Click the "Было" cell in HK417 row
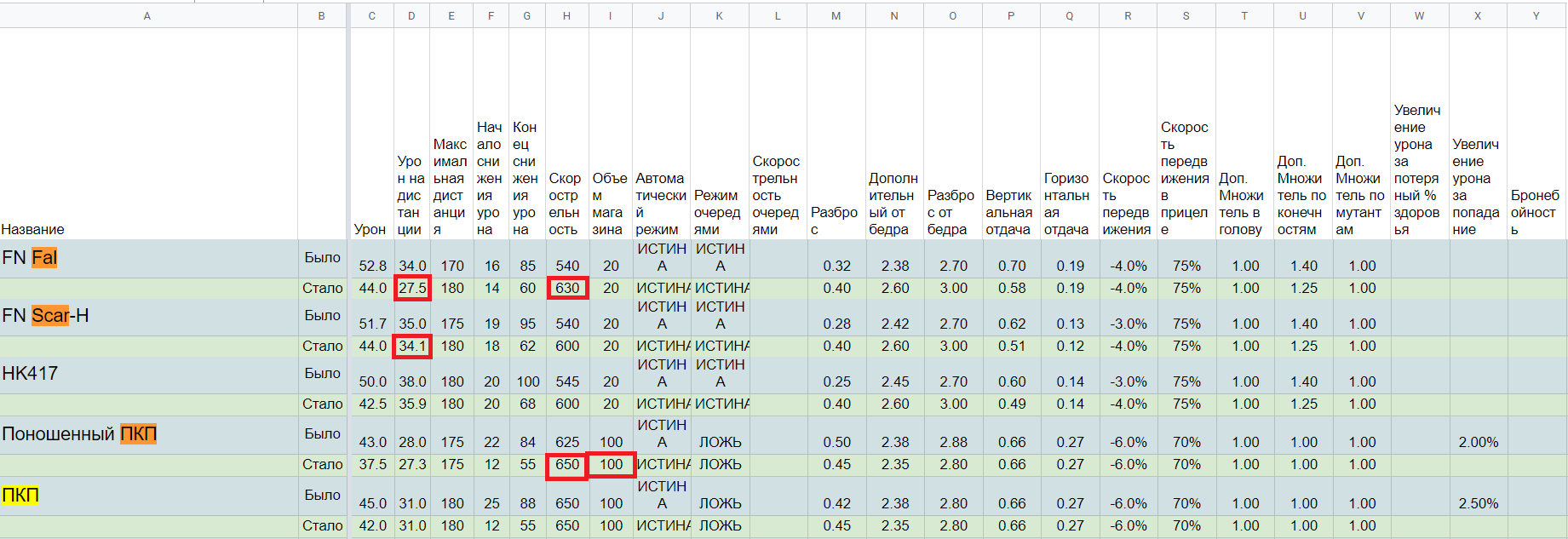1568x539 pixels. coord(322,375)
